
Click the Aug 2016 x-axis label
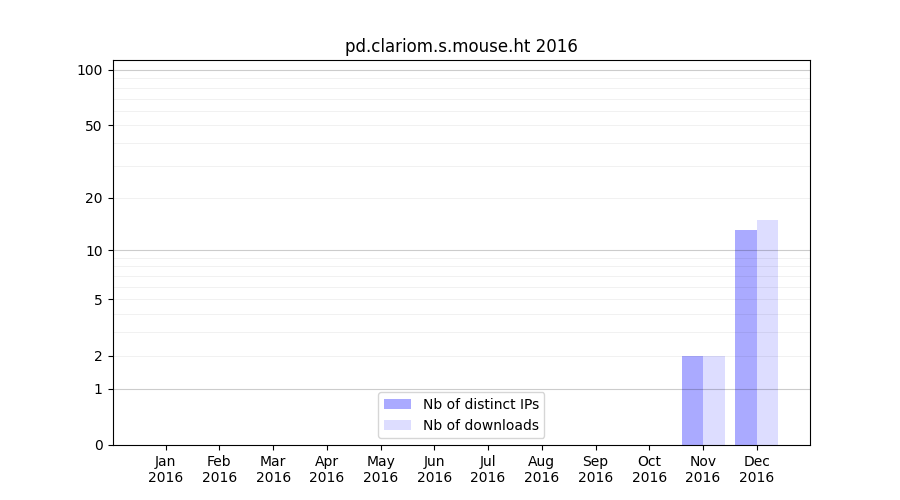click(x=541, y=469)
